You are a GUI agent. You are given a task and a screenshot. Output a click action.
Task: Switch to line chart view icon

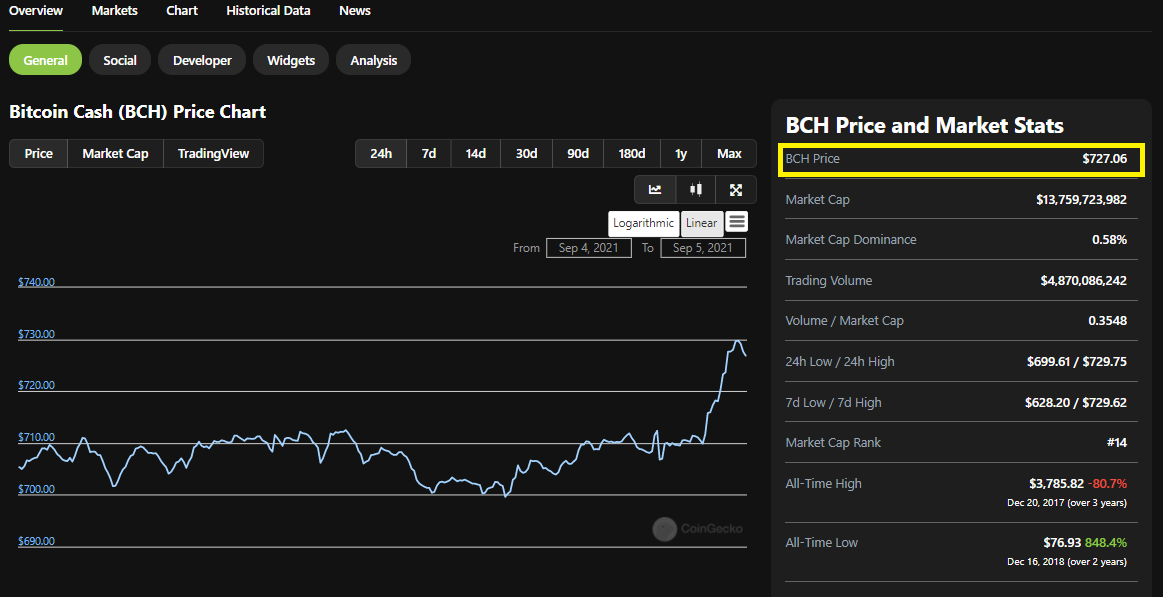655,190
